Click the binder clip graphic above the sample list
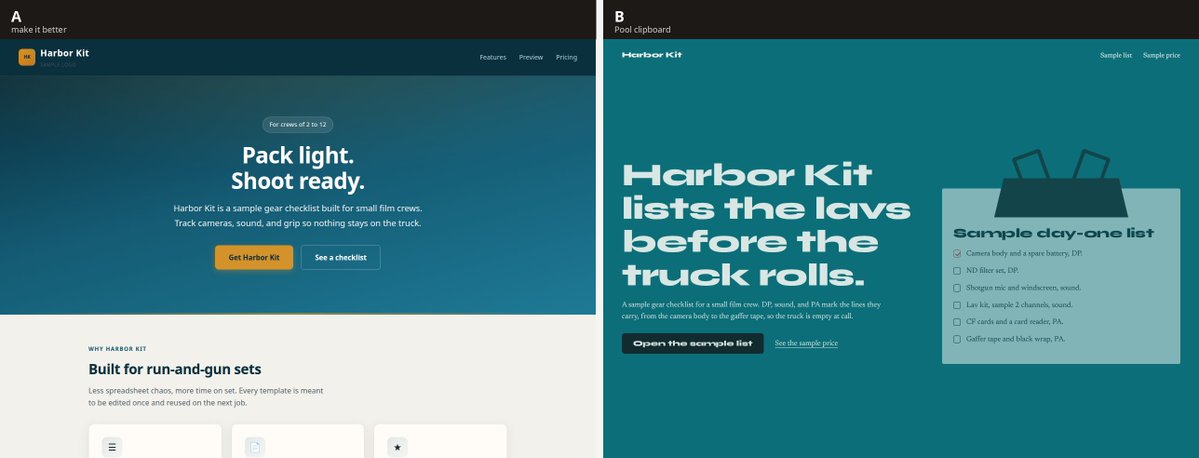The height and width of the screenshot is (458, 1199). coord(1061,184)
